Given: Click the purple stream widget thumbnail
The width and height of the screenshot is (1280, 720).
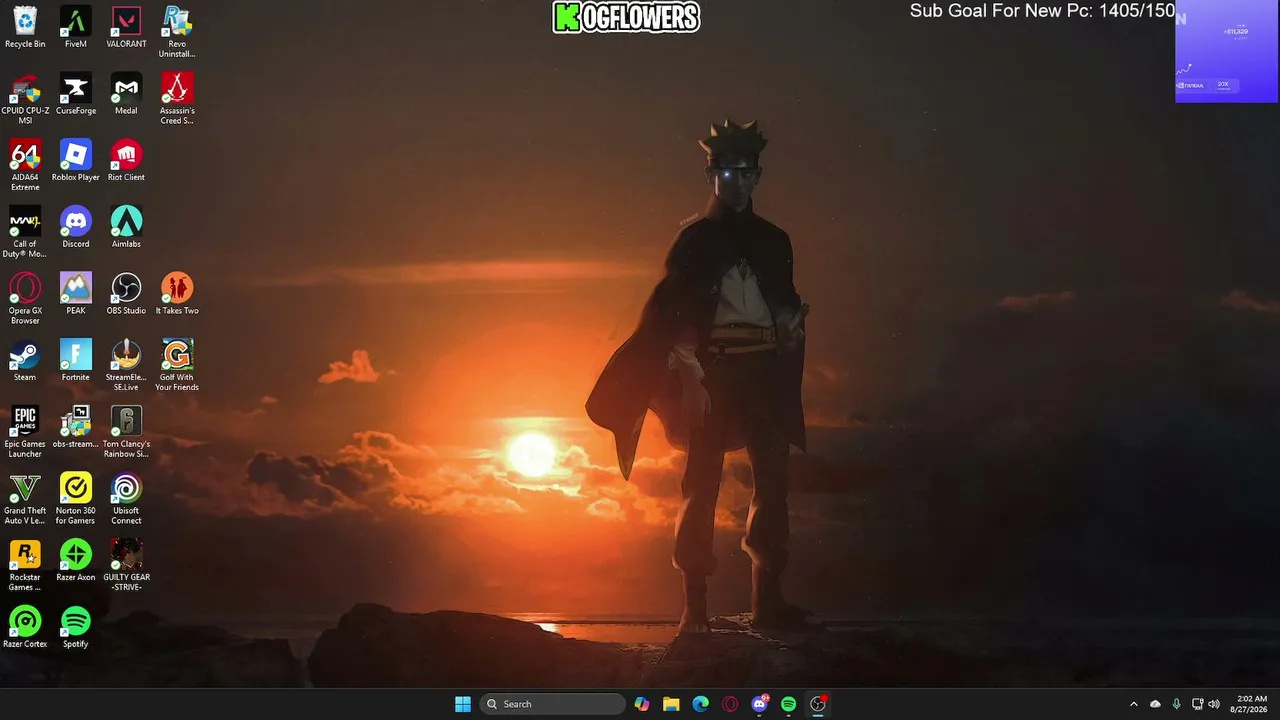Looking at the screenshot, I should coord(1226,51).
